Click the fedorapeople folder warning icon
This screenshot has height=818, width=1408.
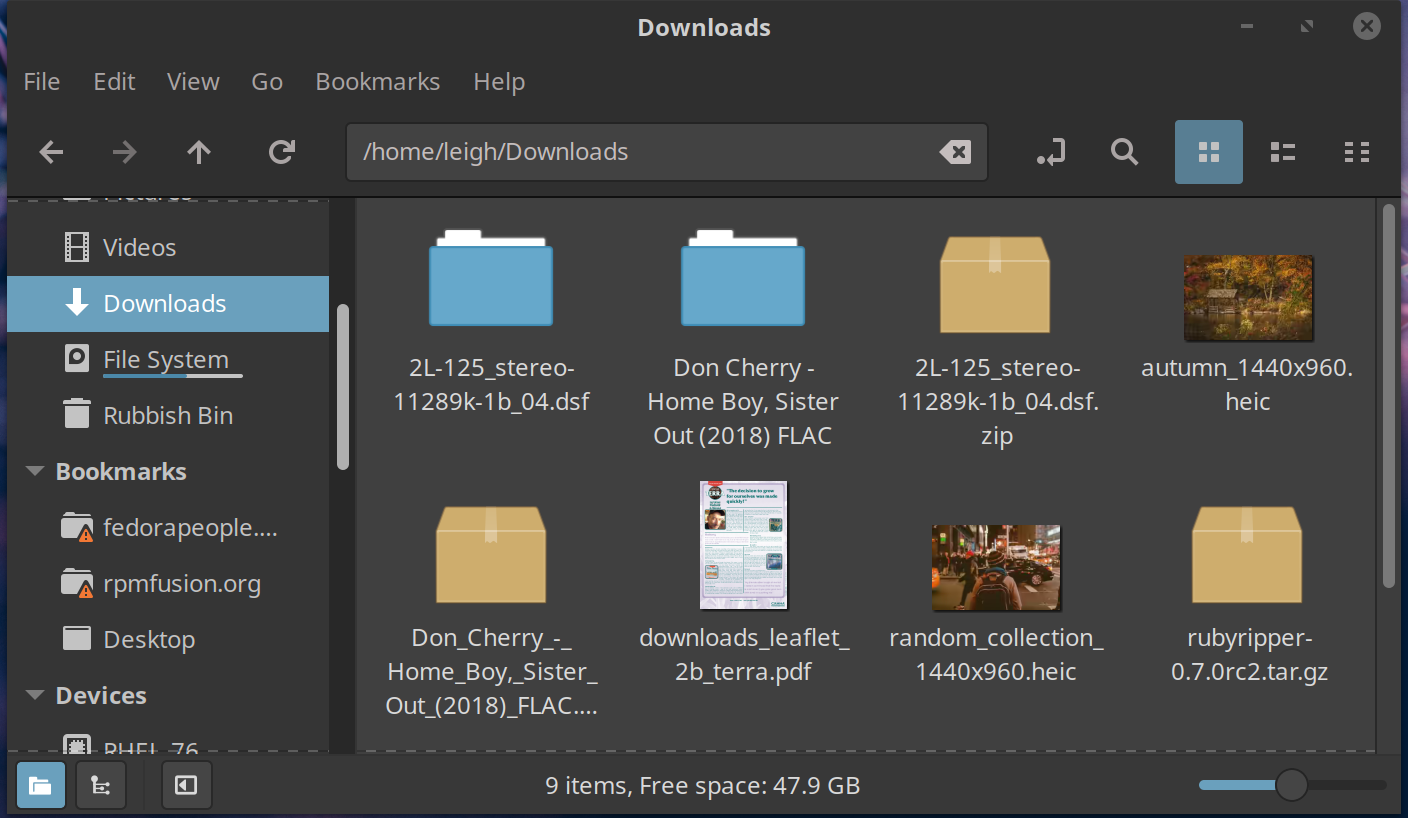[x=77, y=528]
